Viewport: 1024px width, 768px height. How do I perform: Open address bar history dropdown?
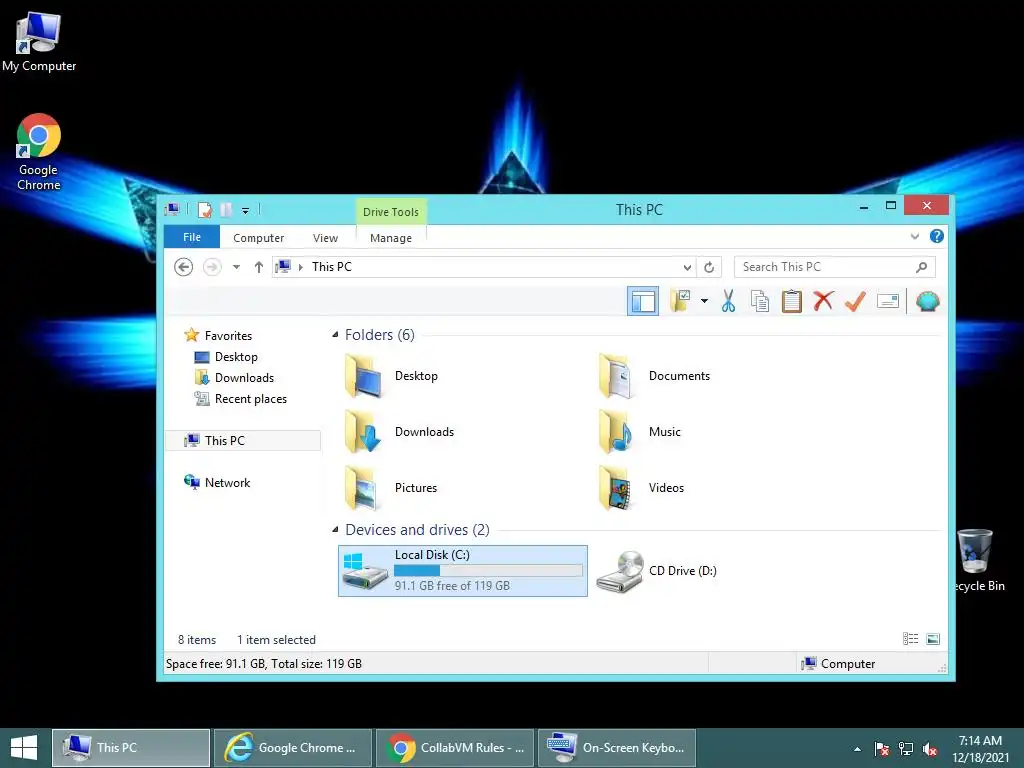687,267
